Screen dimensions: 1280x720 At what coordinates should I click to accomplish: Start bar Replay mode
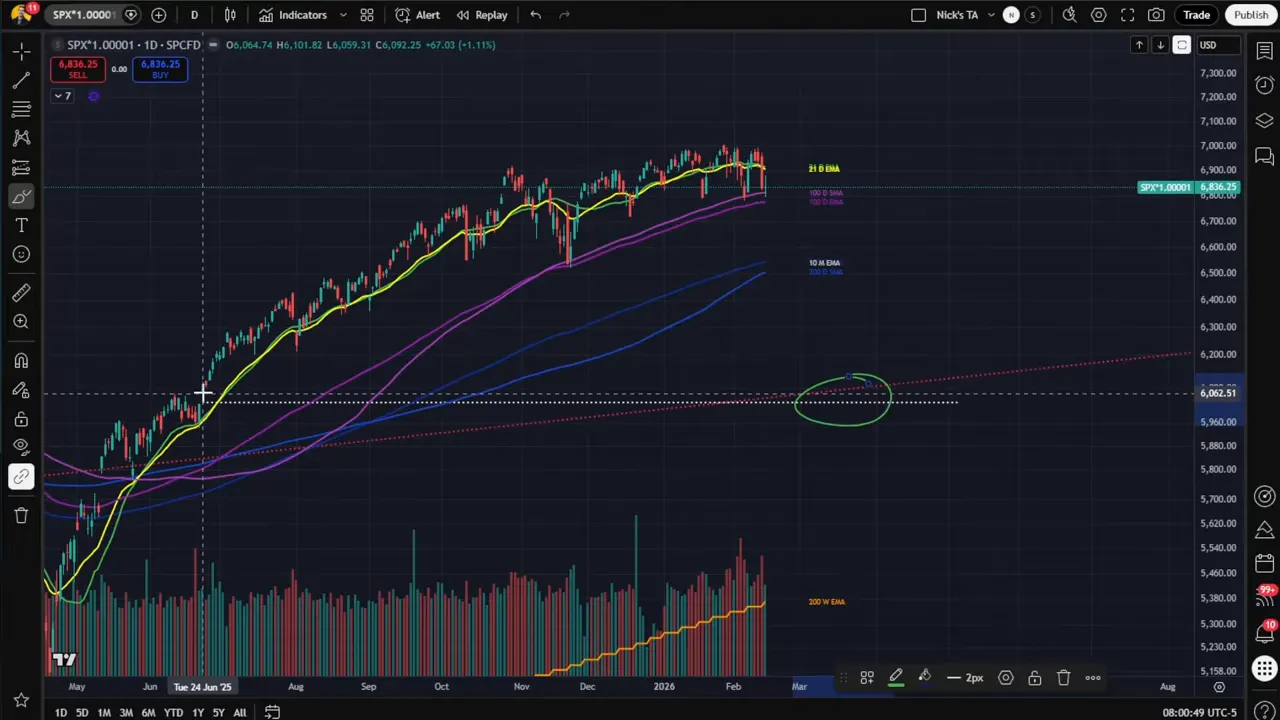[x=484, y=14]
